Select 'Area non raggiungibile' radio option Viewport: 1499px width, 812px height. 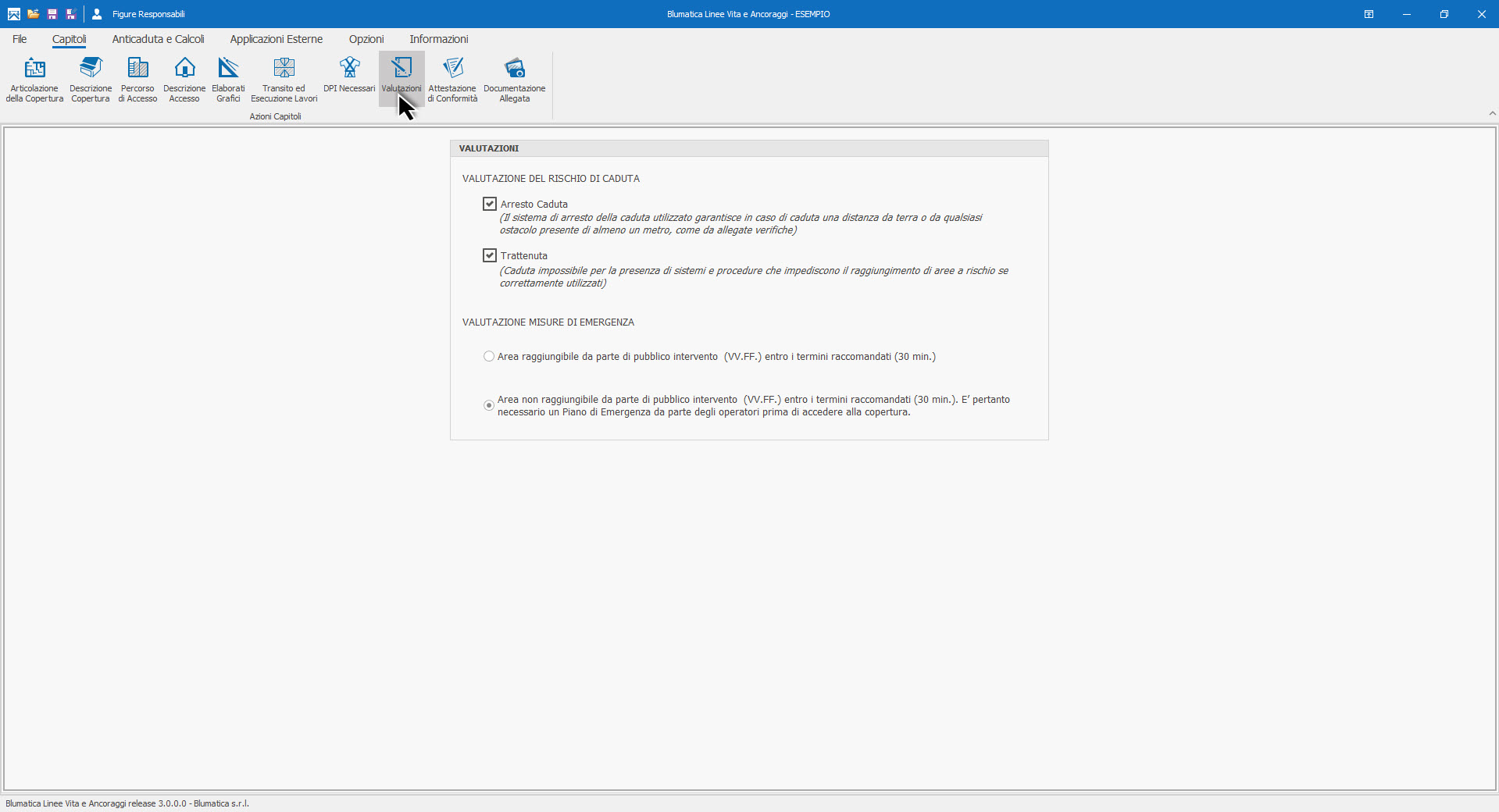tap(489, 405)
